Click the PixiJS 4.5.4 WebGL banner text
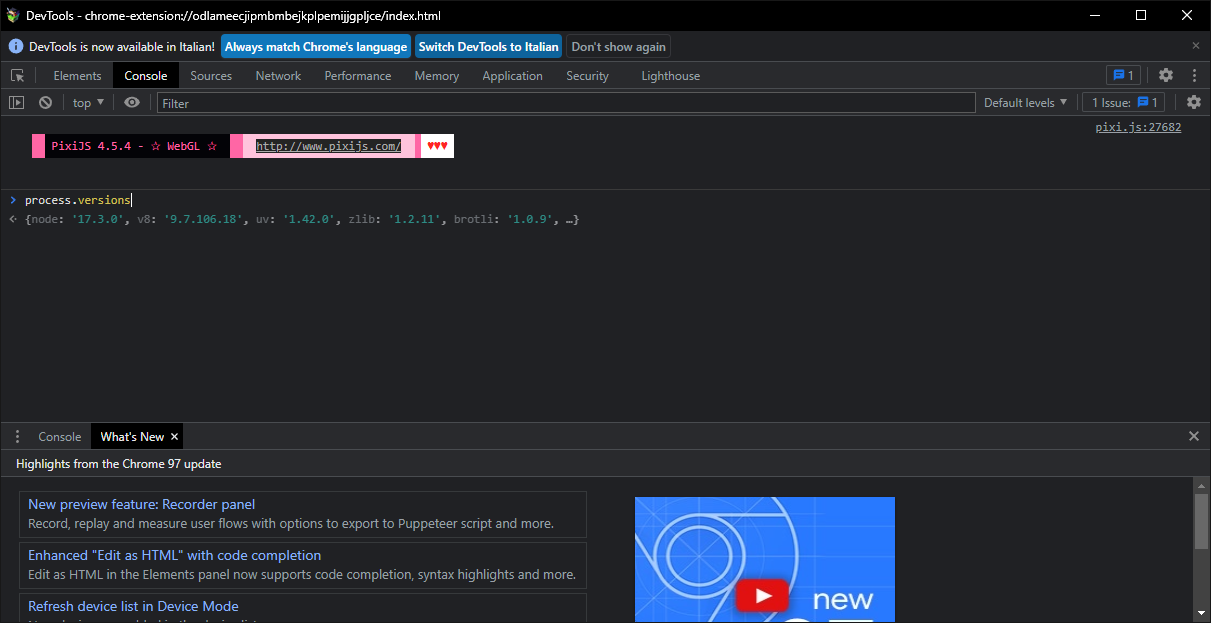1211x623 pixels. click(134, 146)
